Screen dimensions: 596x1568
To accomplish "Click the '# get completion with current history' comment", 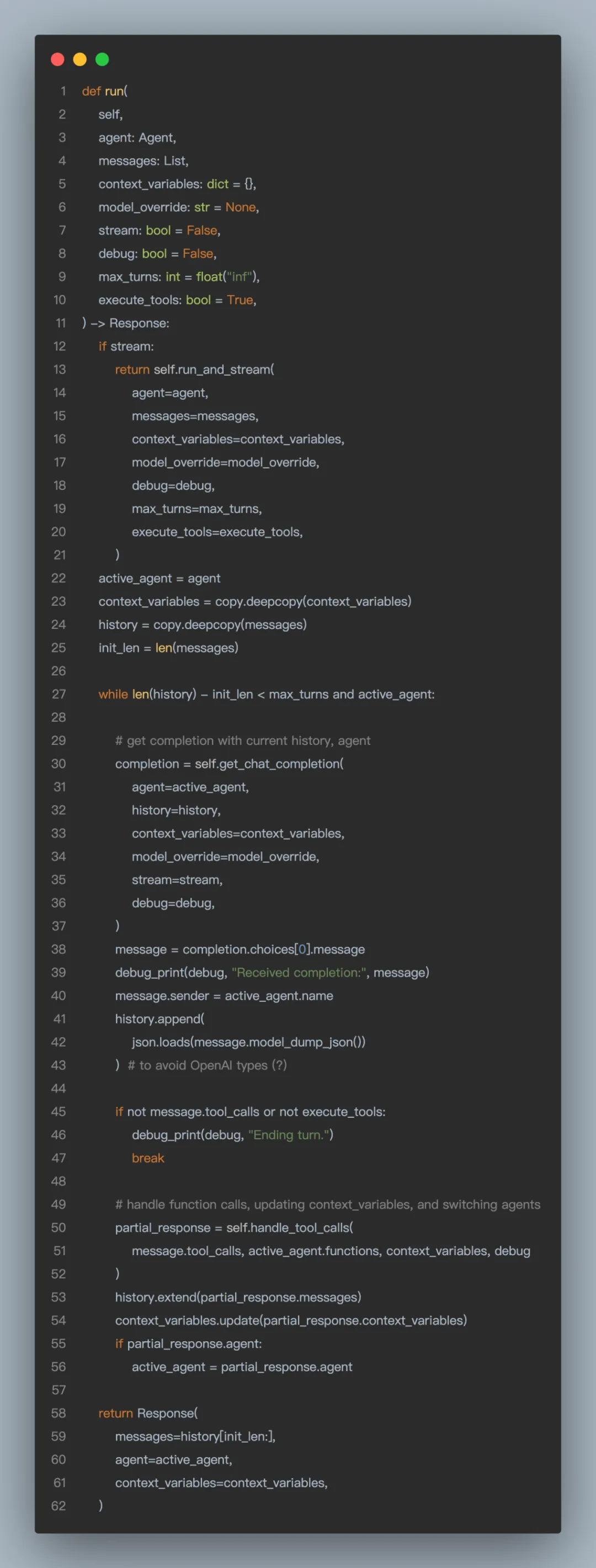I will 243,741.
